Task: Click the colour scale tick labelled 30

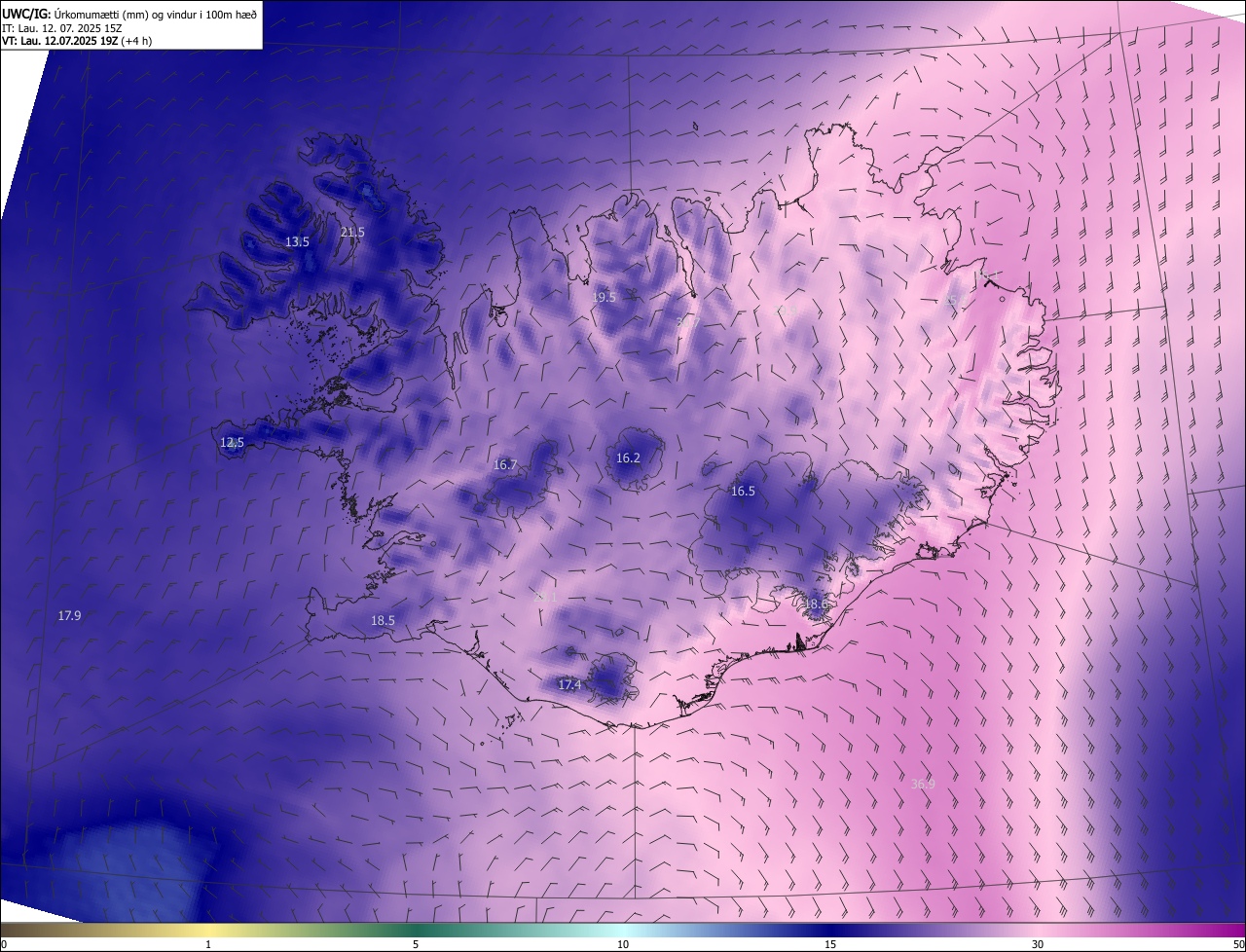Action: point(1038,944)
